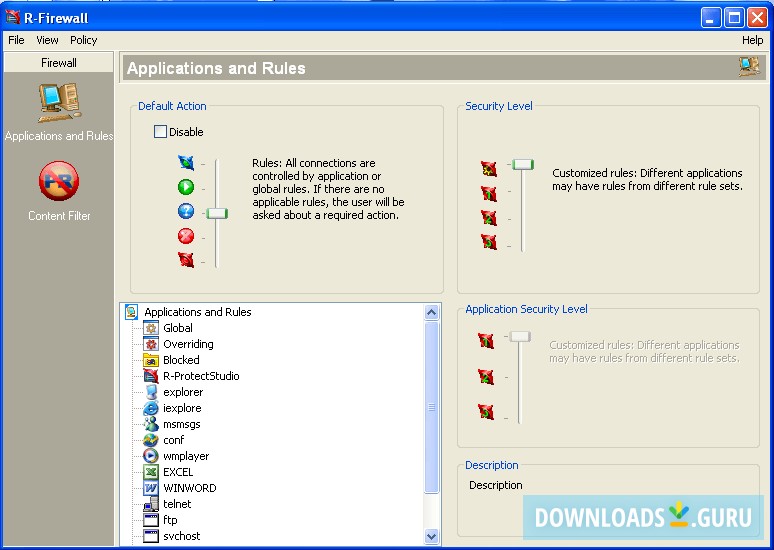Click the Blocked folder icon
This screenshot has width=774, height=550.
[151, 360]
